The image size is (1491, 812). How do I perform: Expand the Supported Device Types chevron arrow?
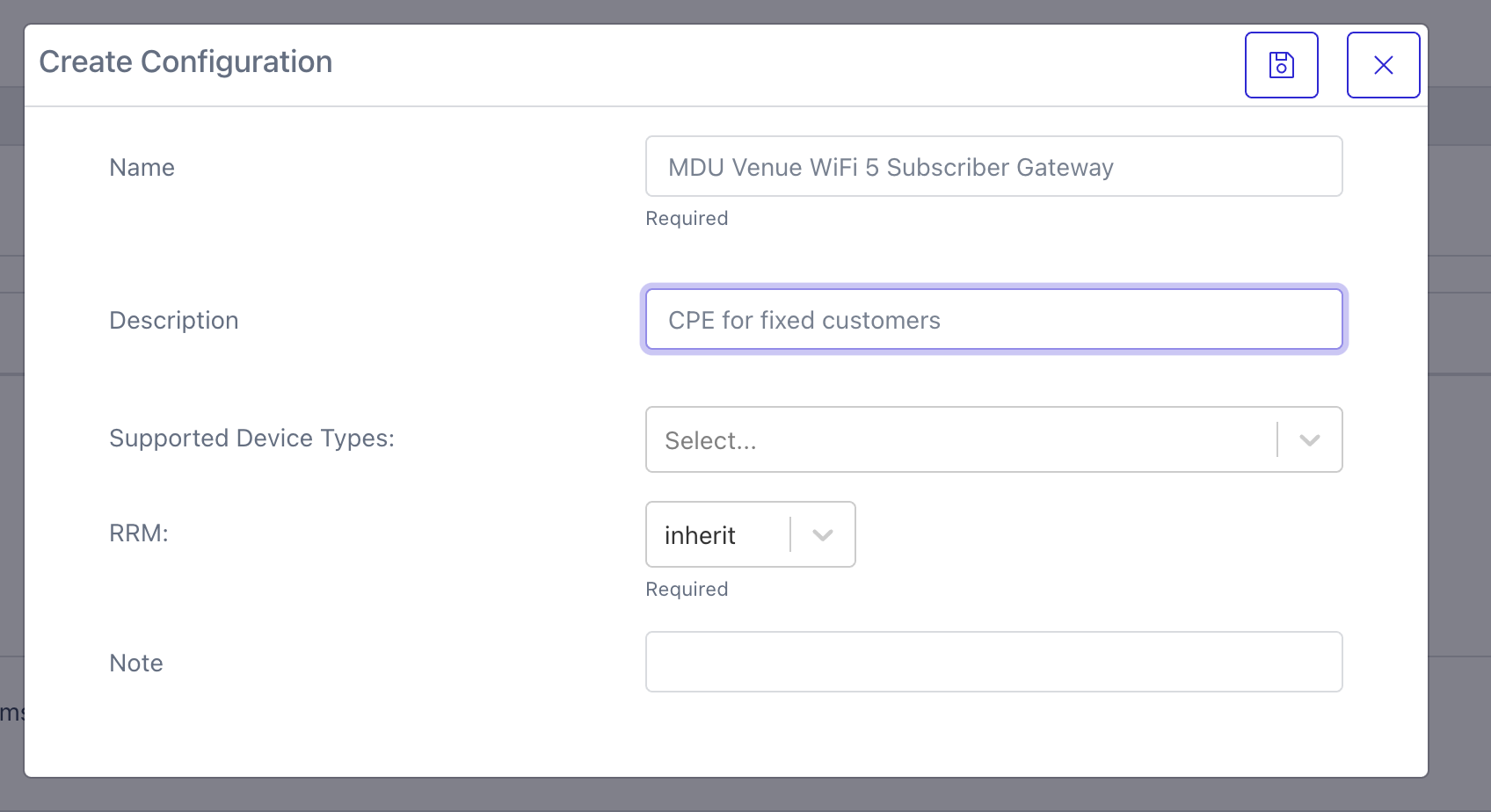pyautogui.click(x=1309, y=440)
